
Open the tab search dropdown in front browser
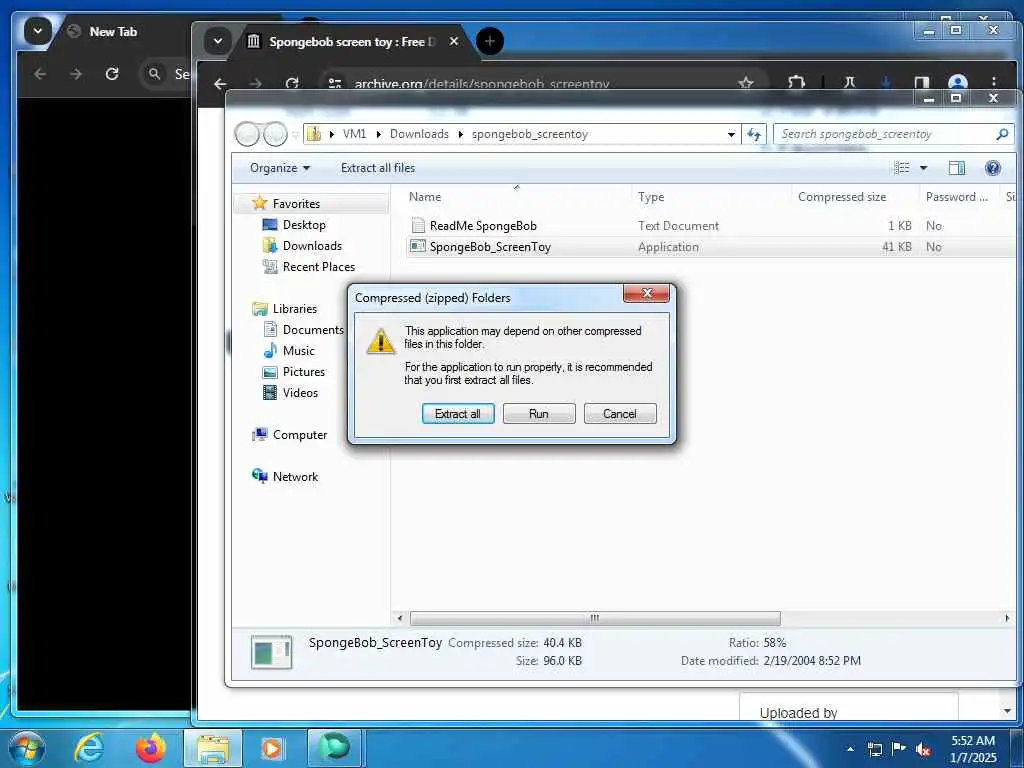(218, 42)
